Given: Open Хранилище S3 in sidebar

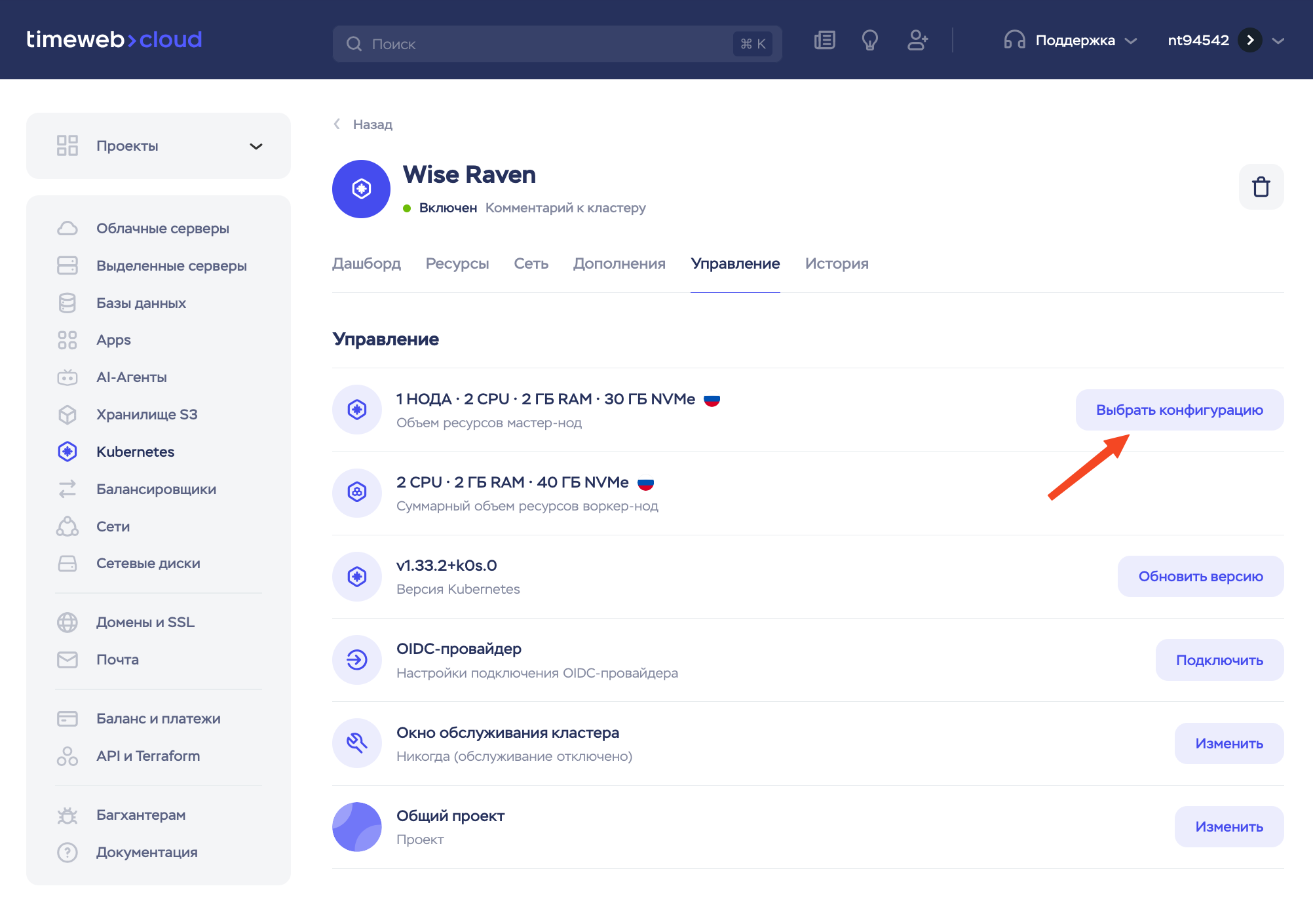Looking at the screenshot, I should [147, 414].
